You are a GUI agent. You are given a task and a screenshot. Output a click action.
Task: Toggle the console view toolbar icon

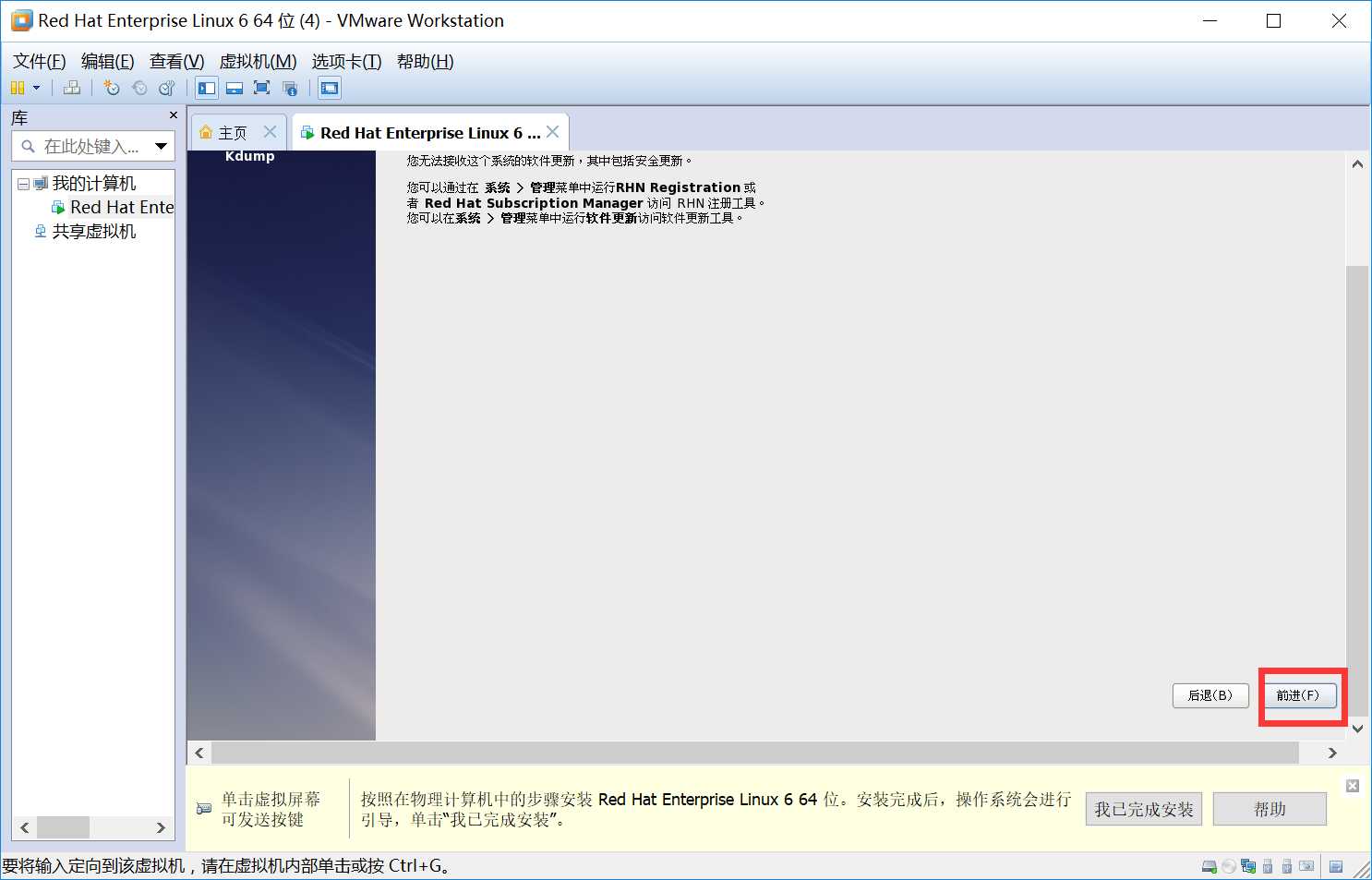click(330, 88)
